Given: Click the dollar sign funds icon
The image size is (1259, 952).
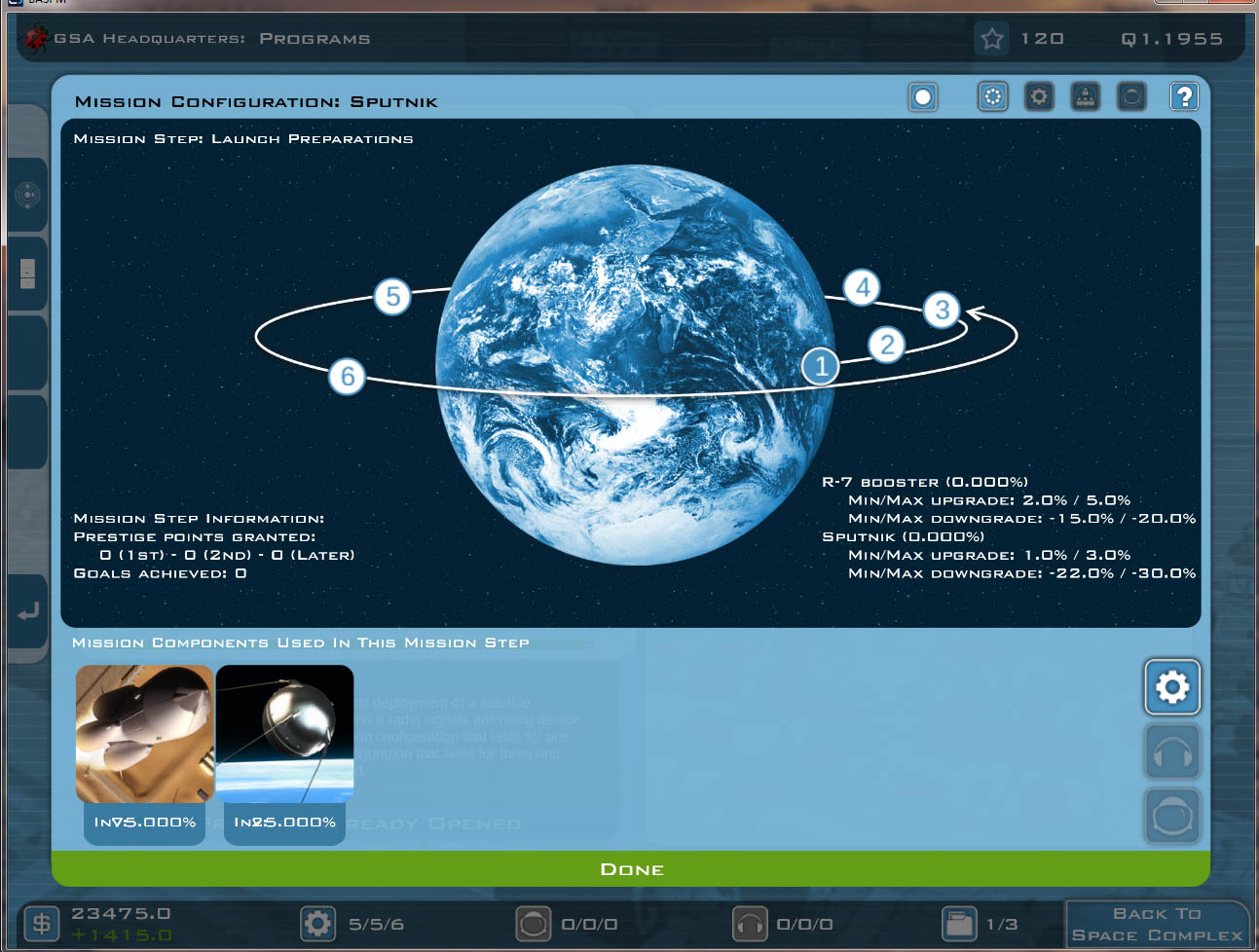Looking at the screenshot, I should (x=42, y=923).
